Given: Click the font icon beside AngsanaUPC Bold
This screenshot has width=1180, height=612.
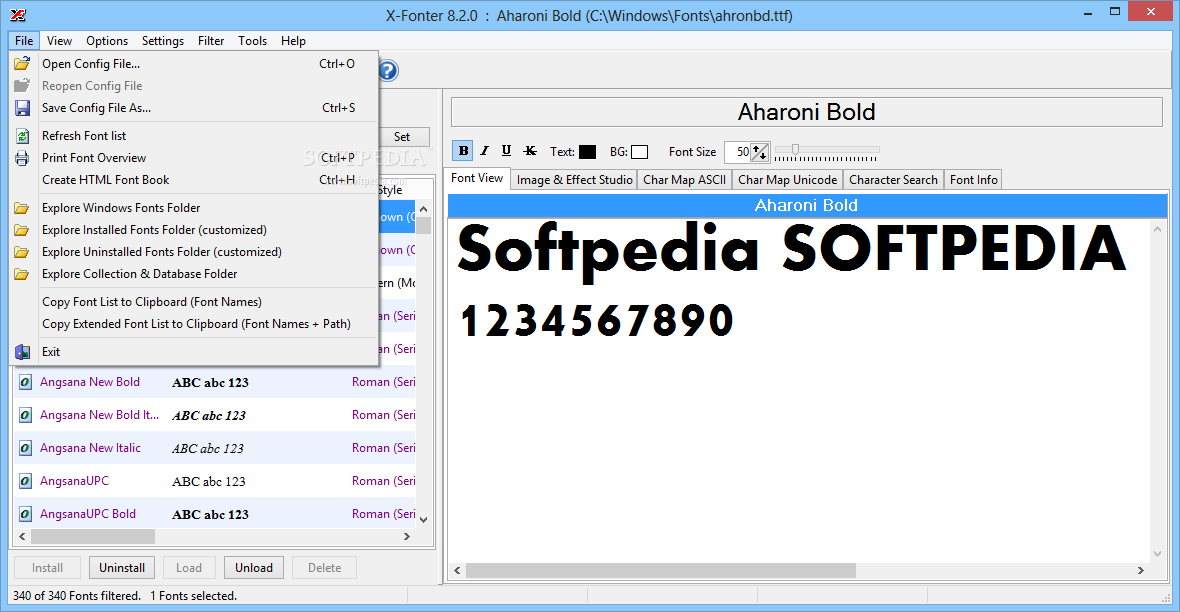Looking at the screenshot, I should [26, 514].
